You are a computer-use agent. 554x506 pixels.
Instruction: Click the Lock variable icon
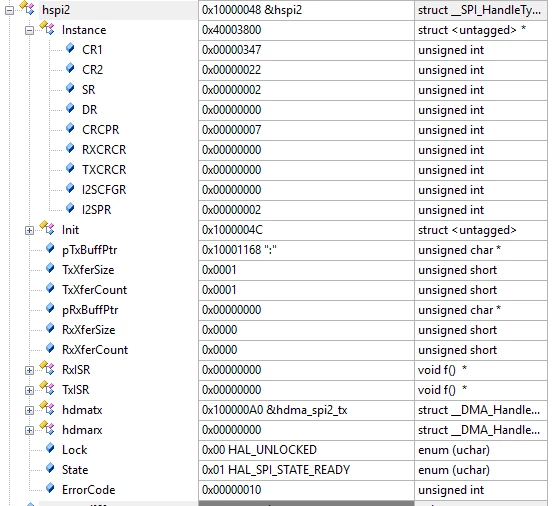[50, 448]
